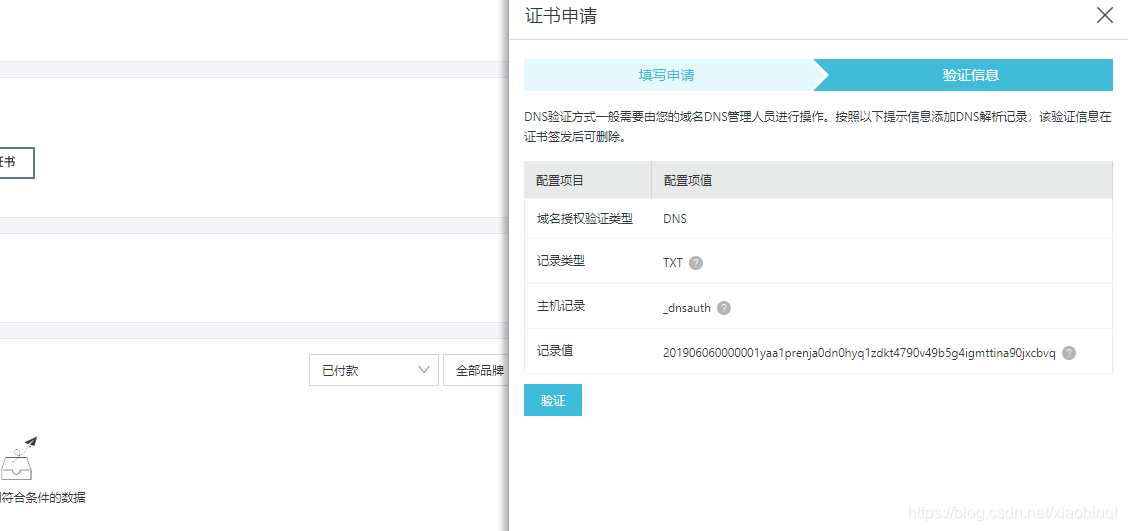Click the 记录值 label
The width and height of the screenshot is (1128, 531).
pos(555,351)
